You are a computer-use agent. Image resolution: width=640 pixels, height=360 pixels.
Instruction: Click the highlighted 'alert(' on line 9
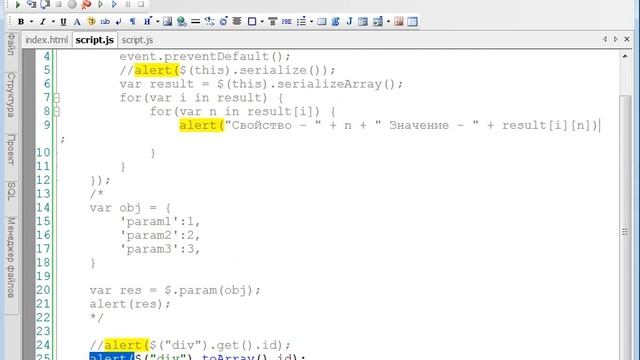(202, 125)
